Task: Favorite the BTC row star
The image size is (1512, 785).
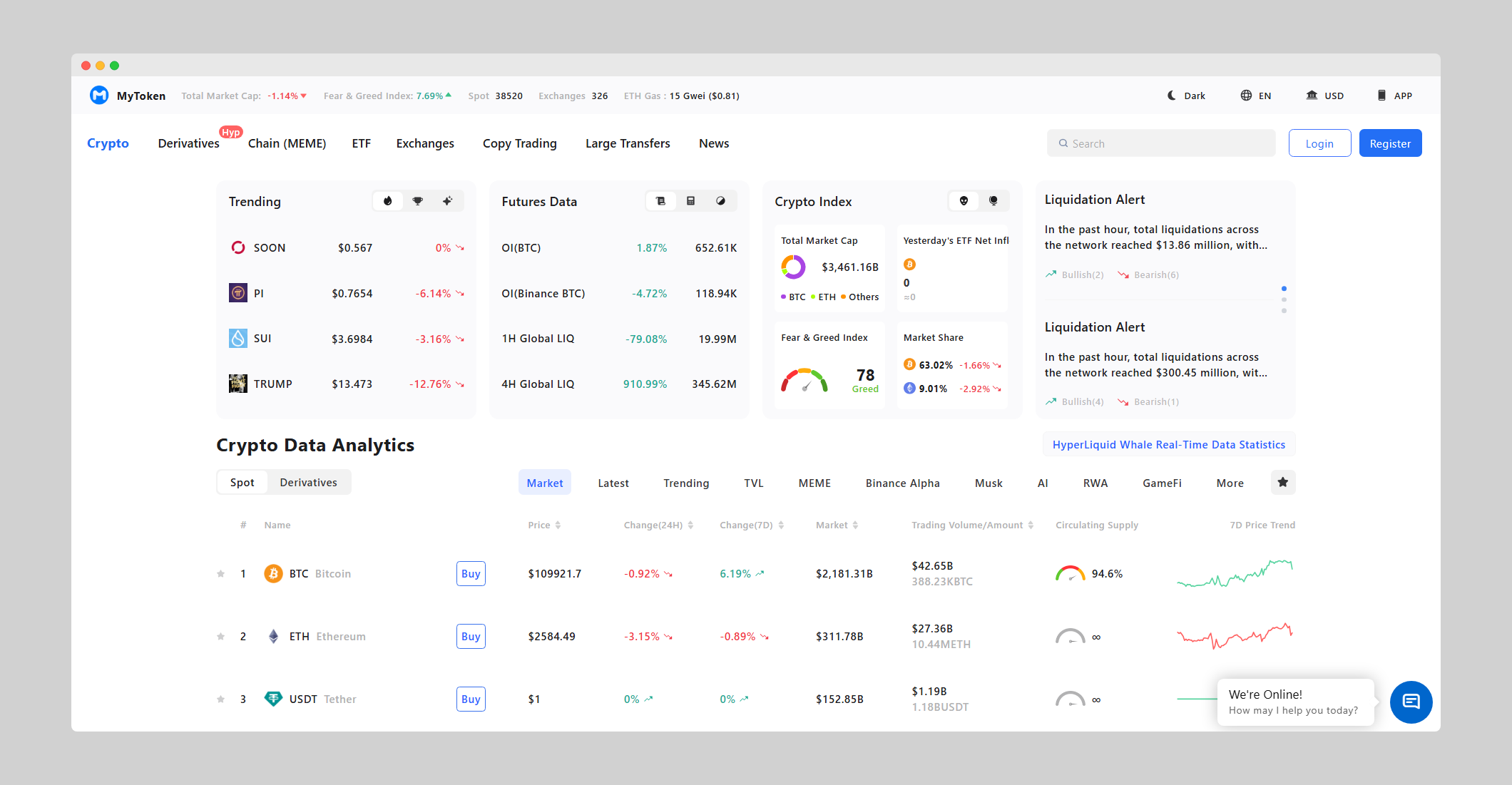Action: pyautogui.click(x=221, y=574)
